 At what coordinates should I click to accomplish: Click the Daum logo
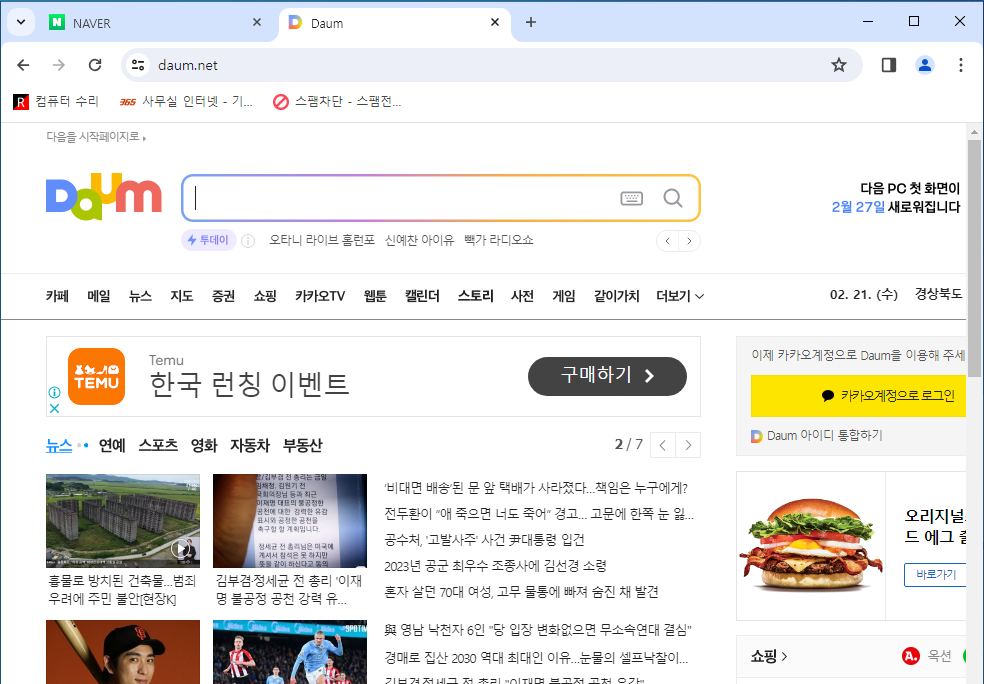(104, 197)
